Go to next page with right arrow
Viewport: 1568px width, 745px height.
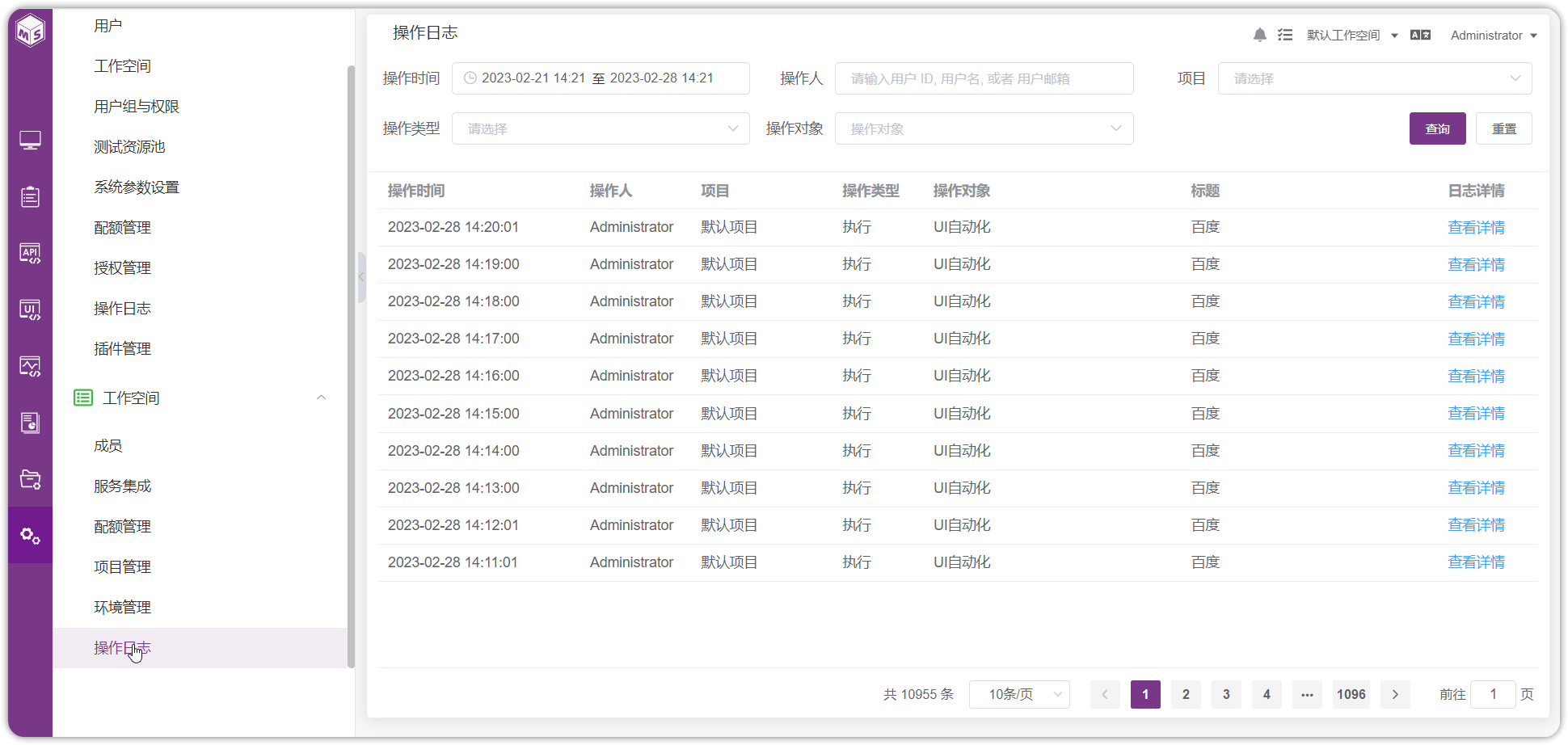coord(1395,694)
